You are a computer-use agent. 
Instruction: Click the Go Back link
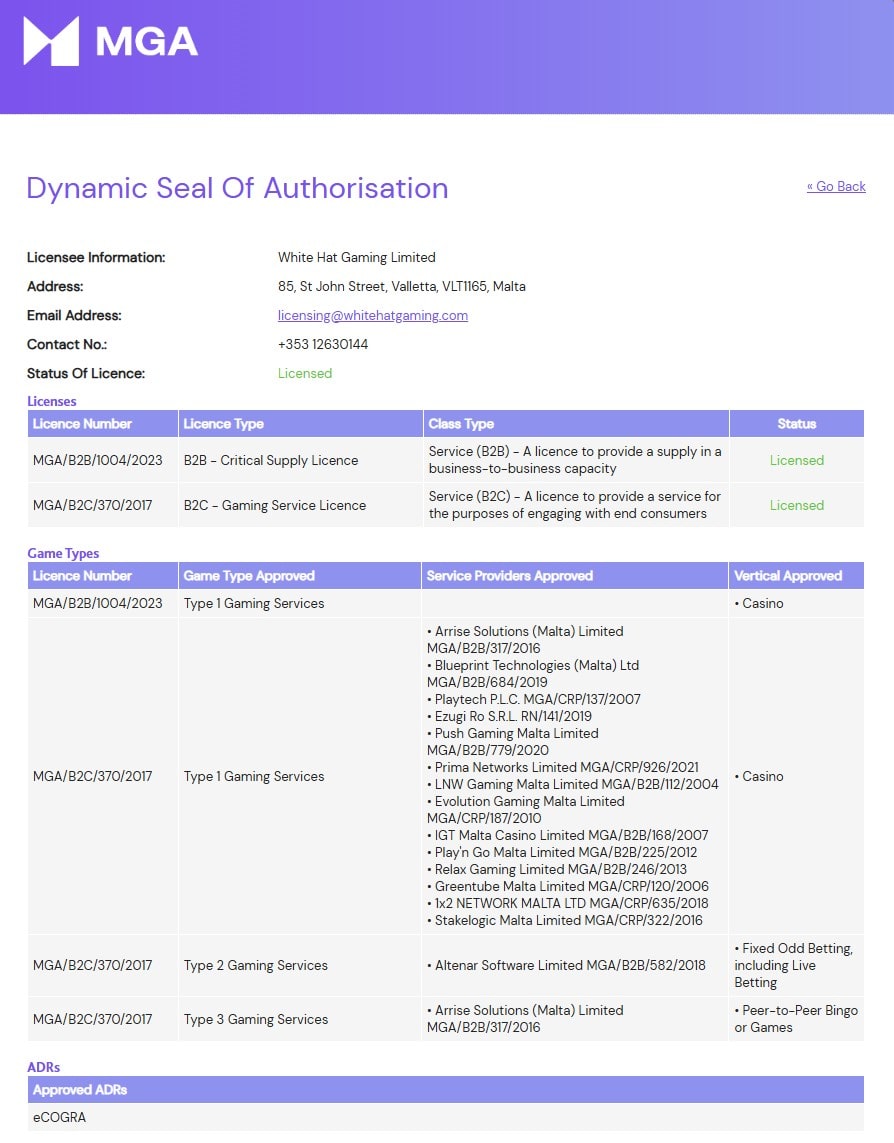point(836,186)
